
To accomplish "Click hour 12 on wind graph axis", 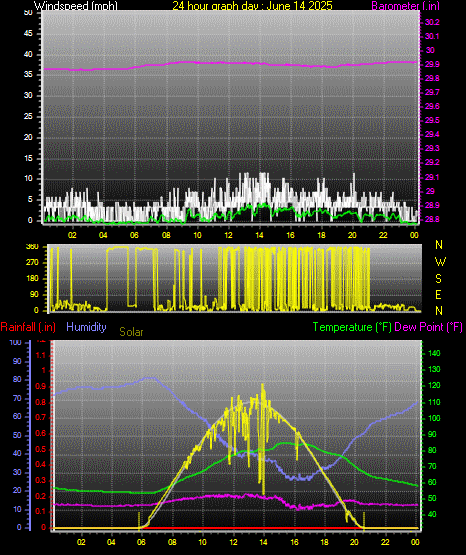I will [228, 235].
